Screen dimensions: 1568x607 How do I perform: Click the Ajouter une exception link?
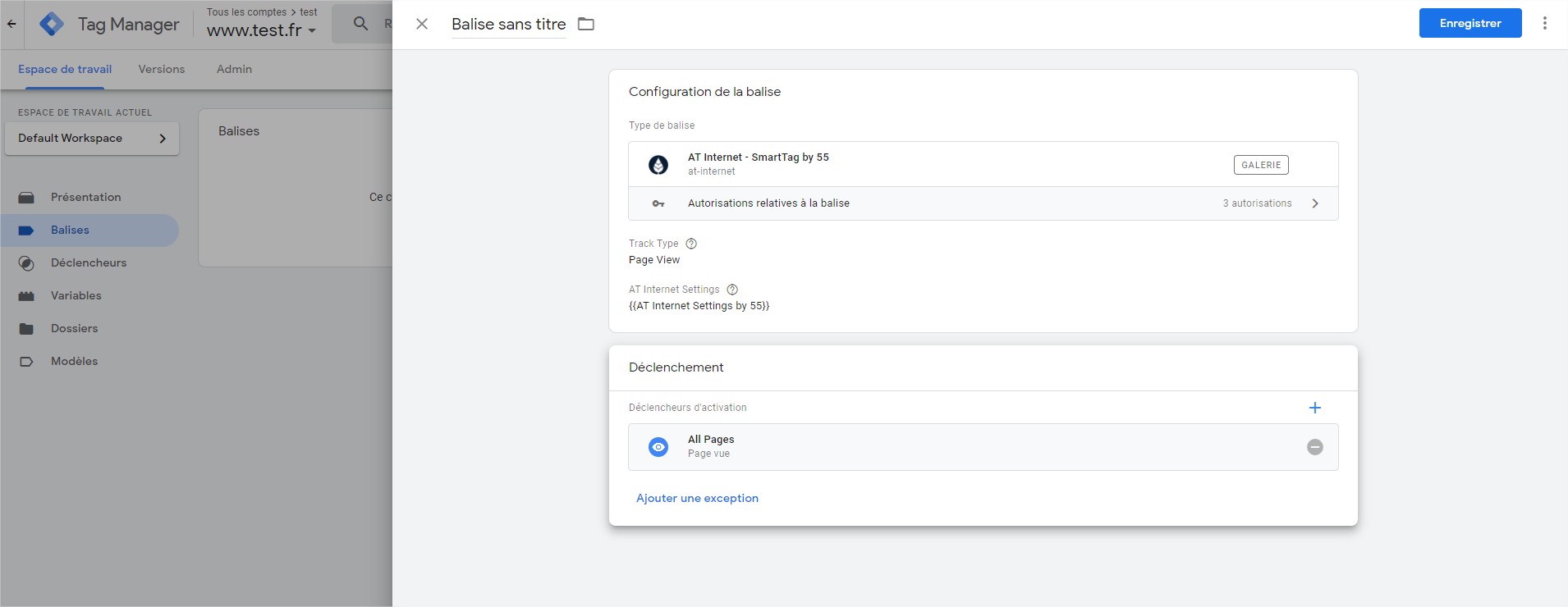point(697,498)
